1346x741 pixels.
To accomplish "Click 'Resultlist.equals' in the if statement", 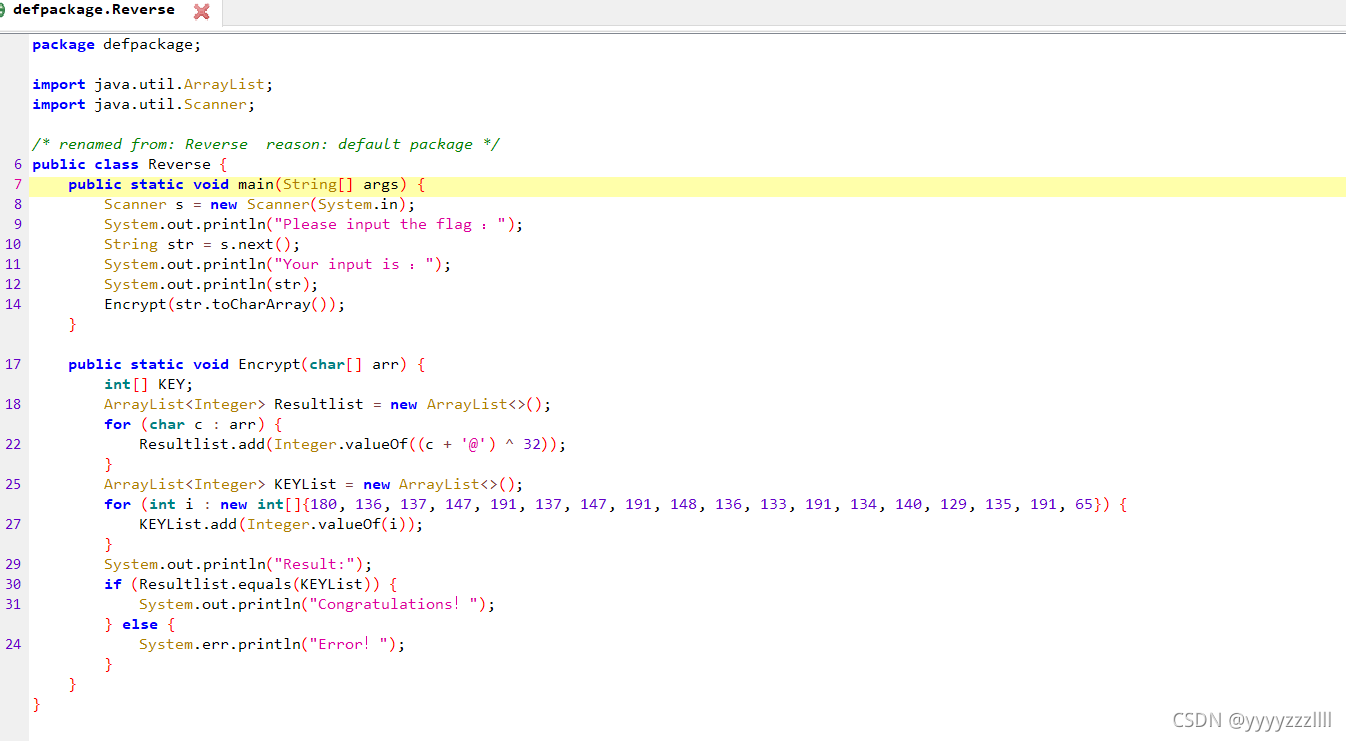I will coord(211,584).
